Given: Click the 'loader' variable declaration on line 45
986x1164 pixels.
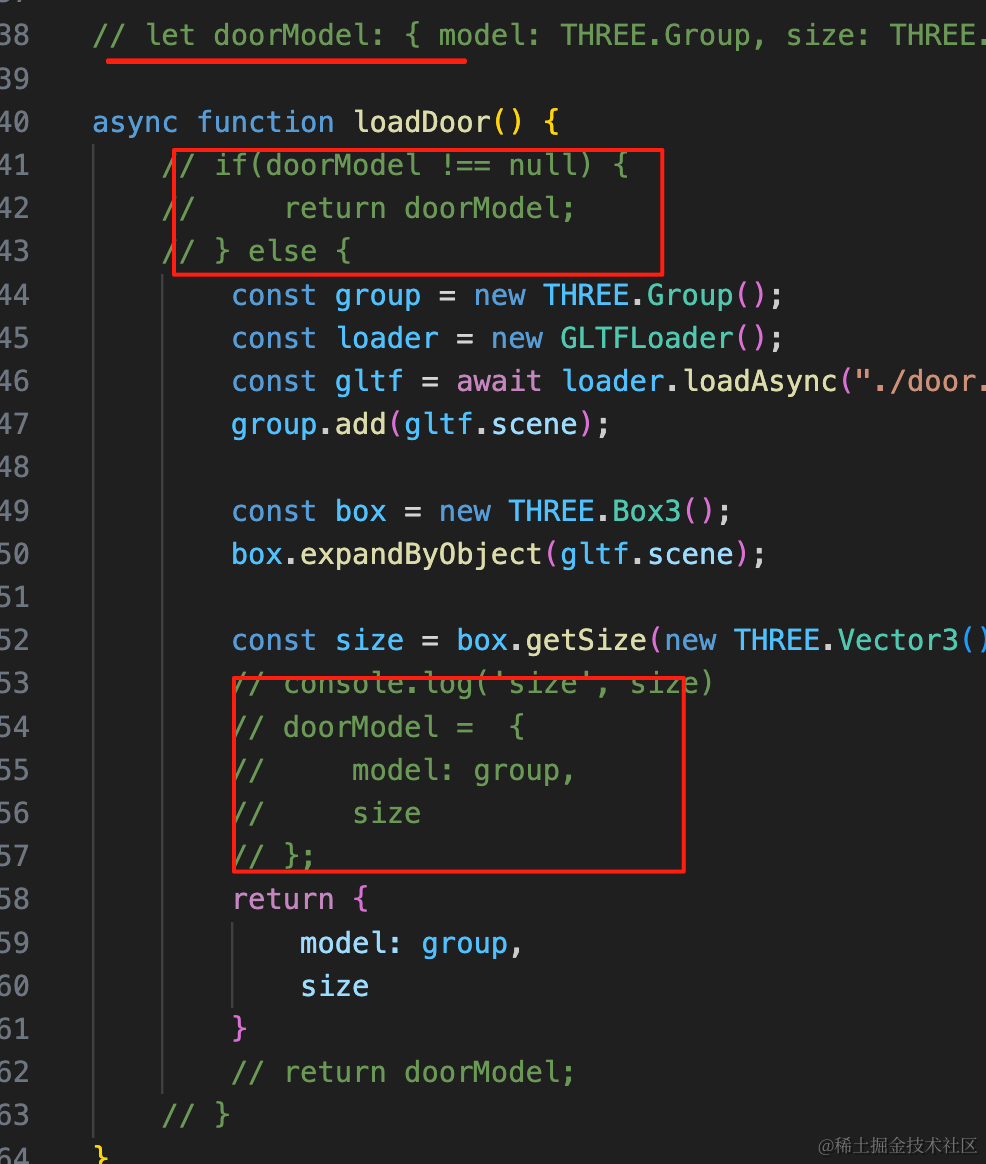Looking at the screenshot, I should pyautogui.click(x=387, y=339).
